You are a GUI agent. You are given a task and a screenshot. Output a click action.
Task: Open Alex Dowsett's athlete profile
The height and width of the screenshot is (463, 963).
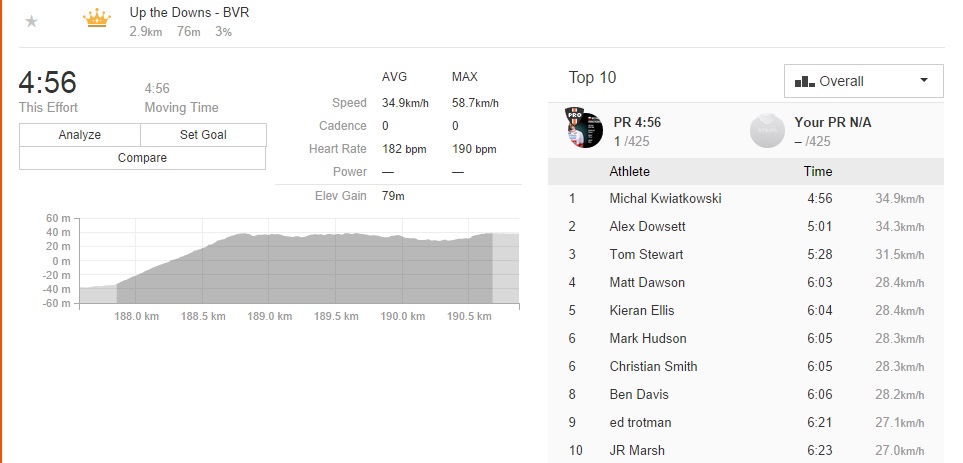pyautogui.click(x=649, y=226)
